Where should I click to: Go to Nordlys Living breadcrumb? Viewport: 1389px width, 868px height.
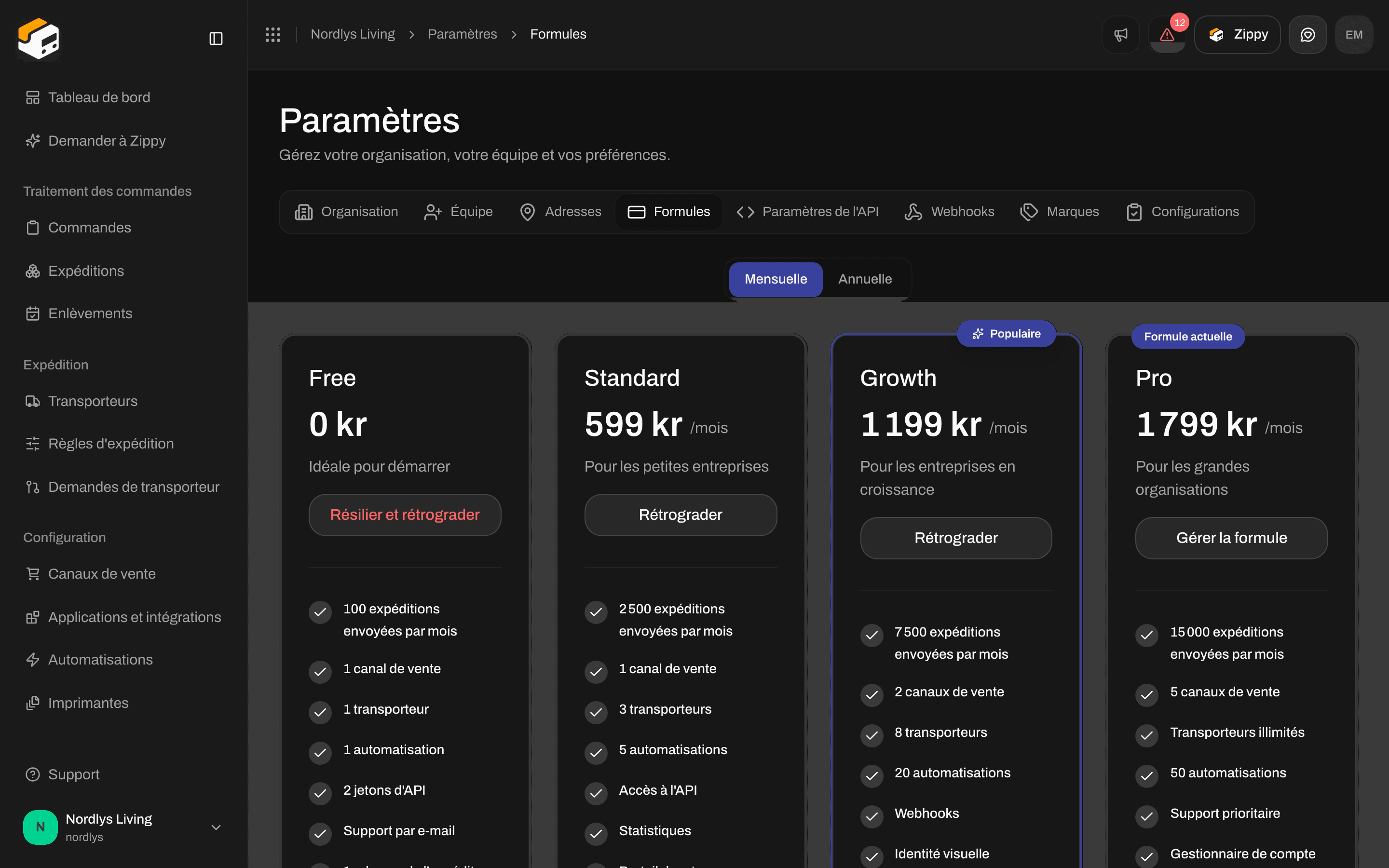(353, 34)
